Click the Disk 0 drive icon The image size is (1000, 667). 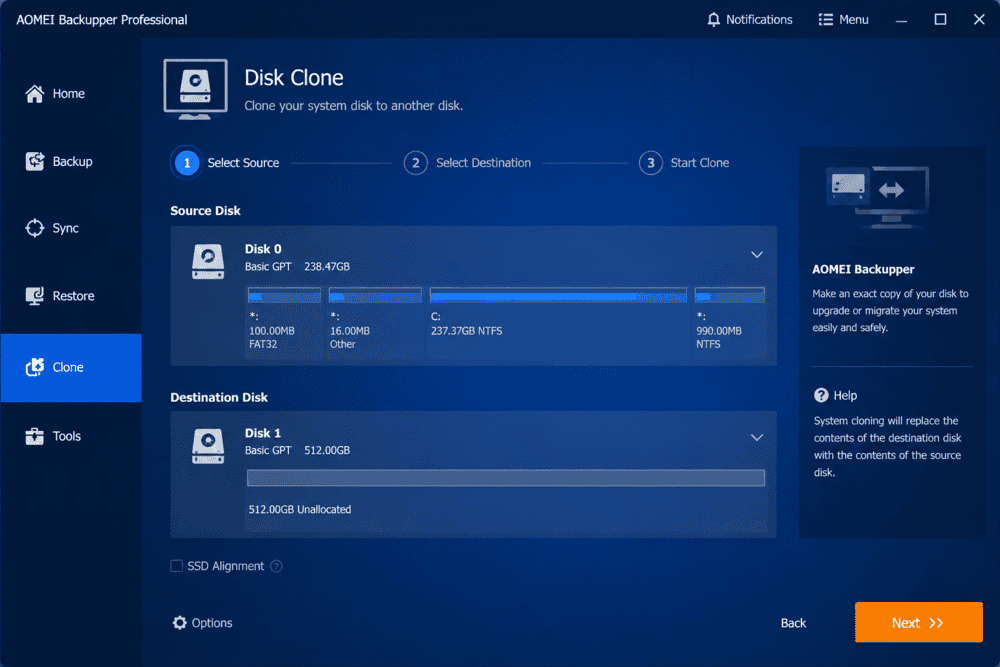pos(208,261)
